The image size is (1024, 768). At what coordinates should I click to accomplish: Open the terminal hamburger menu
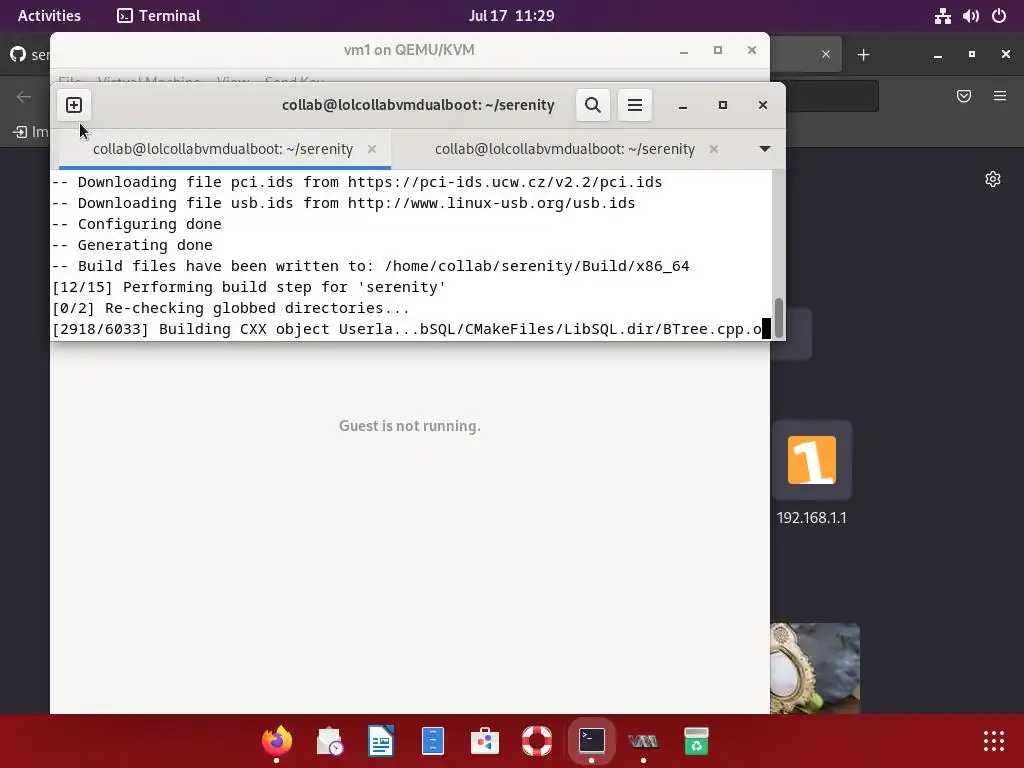coord(635,105)
